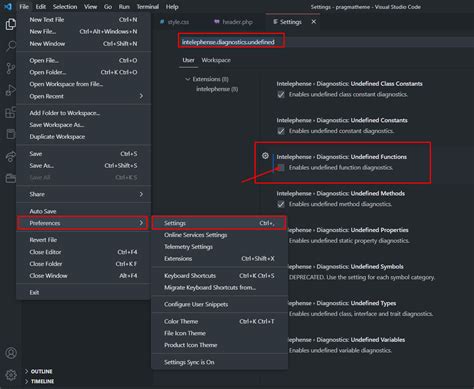The image size is (474, 389).
Task: Open Telemetry Settings
Action: coord(220,247)
